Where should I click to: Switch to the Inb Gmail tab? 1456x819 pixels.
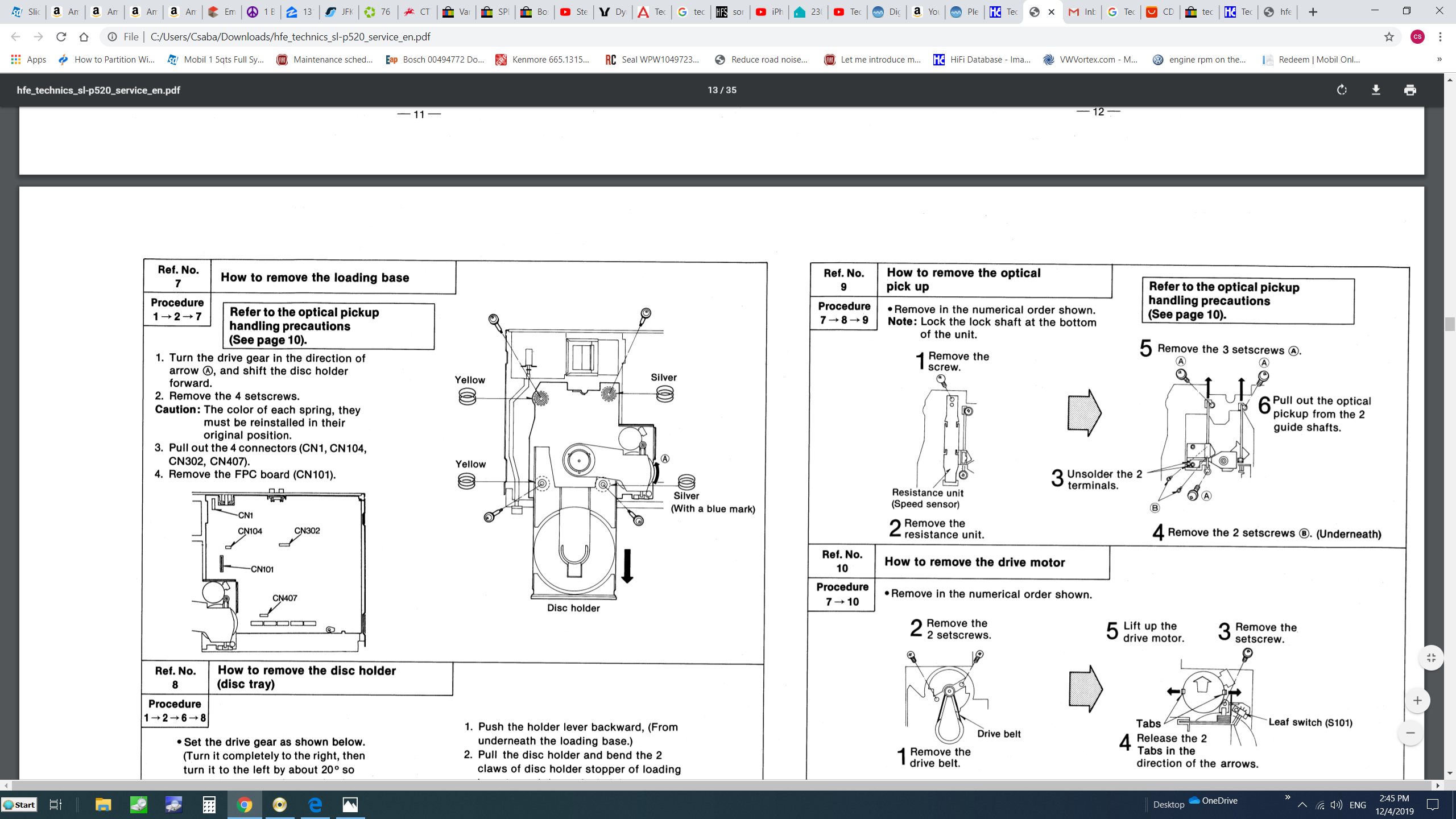click(x=1082, y=12)
